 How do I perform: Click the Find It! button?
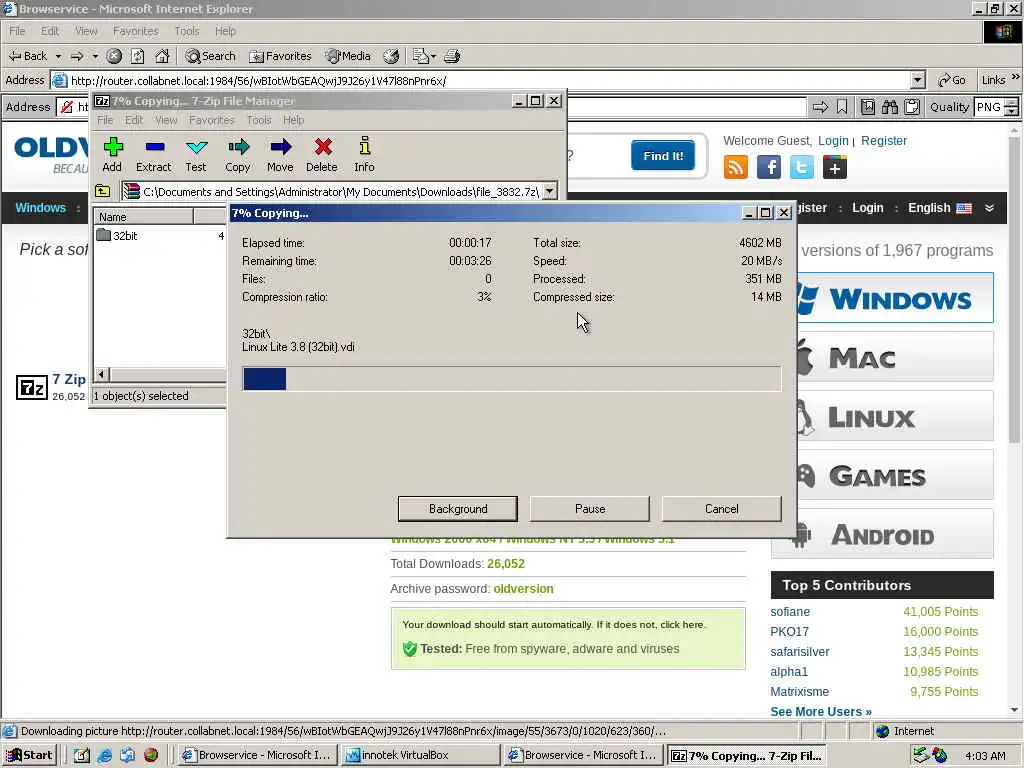[663, 155]
